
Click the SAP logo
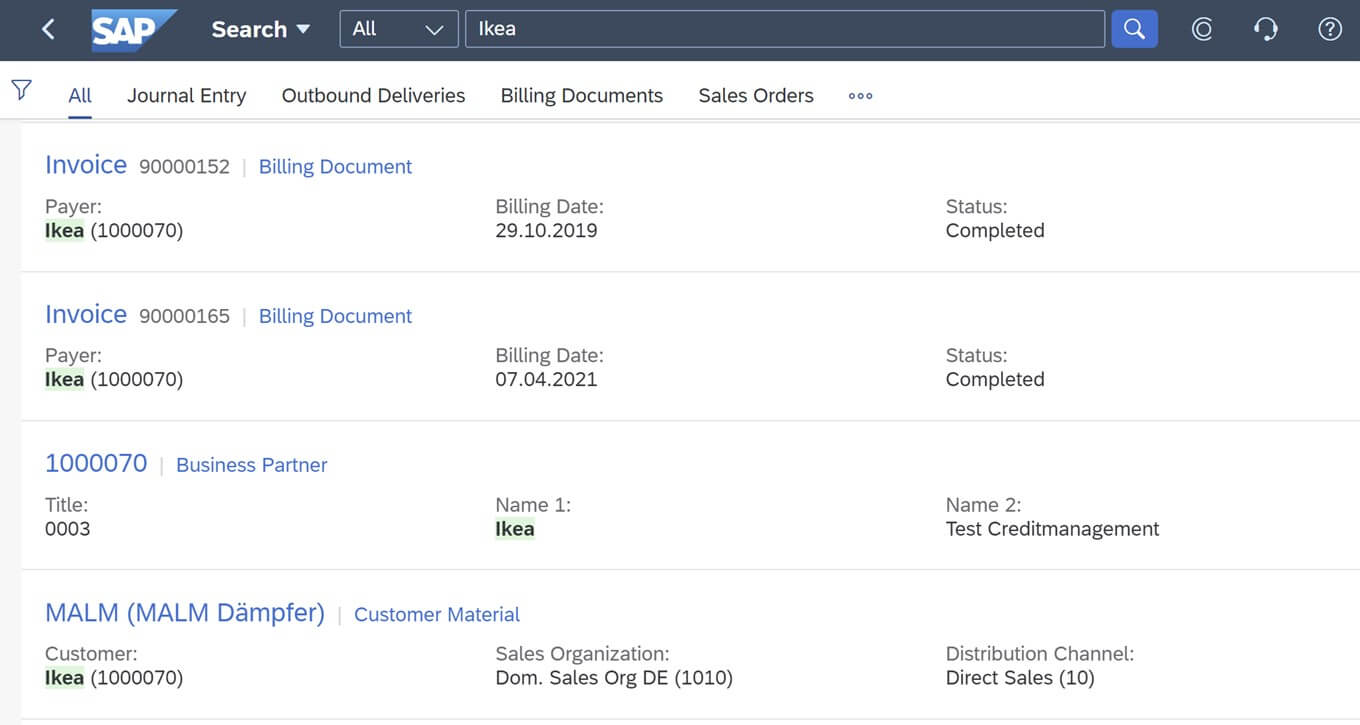pos(134,30)
